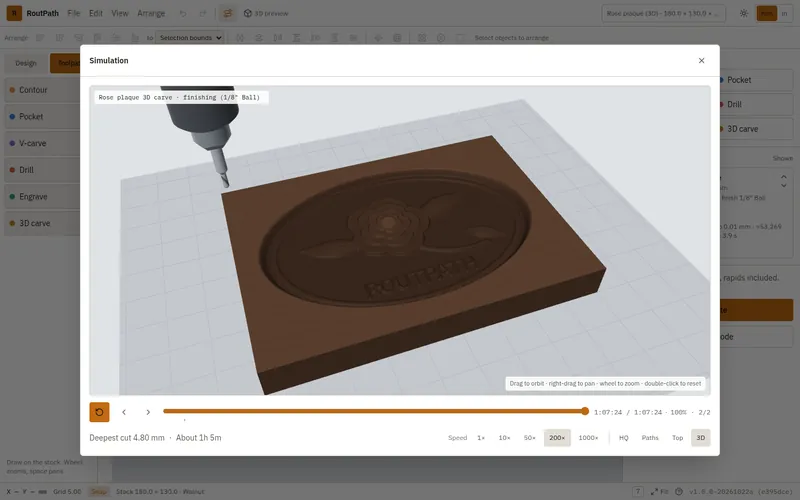
Task: Click the simulation timeline slider handle
Action: 585,411
